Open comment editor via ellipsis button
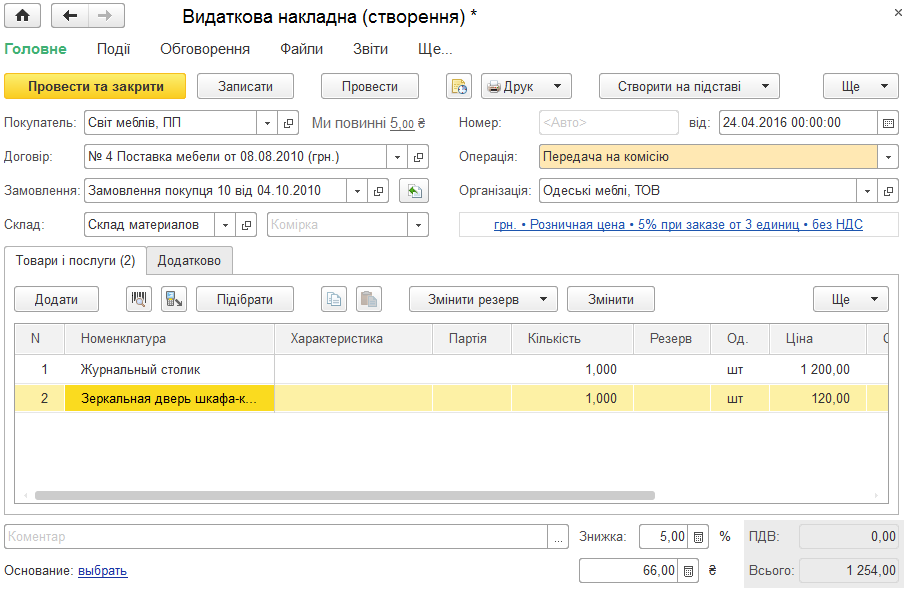The image size is (907, 592). (x=558, y=537)
